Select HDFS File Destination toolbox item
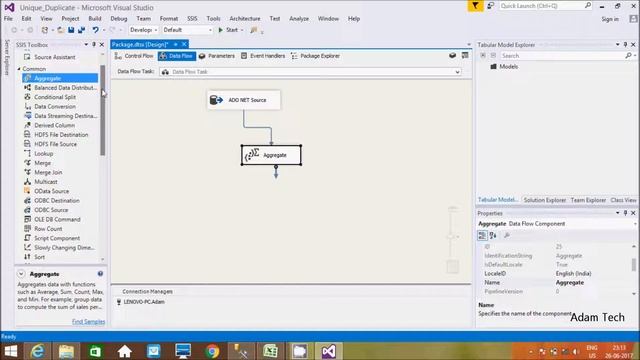Viewport: 640px width, 360px height. click(x=60, y=135)
